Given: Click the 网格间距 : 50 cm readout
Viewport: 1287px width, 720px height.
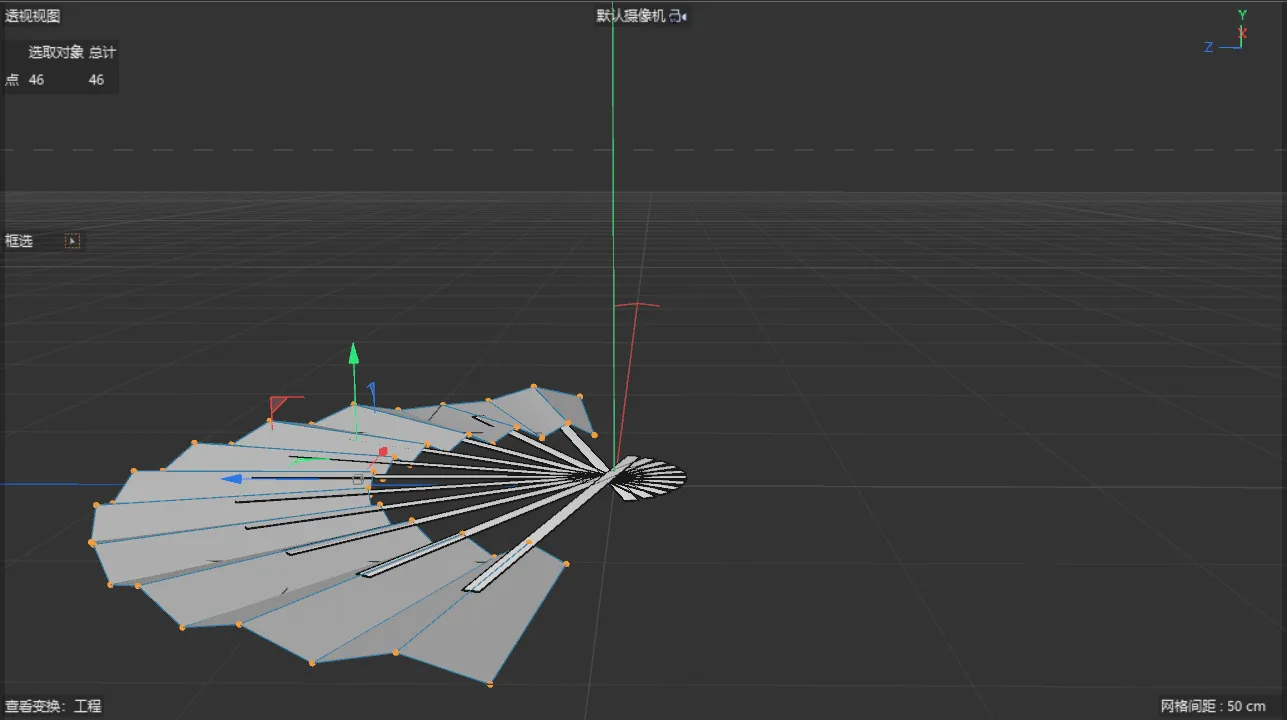Looking at the screenshot, I should coord(1213,706).
